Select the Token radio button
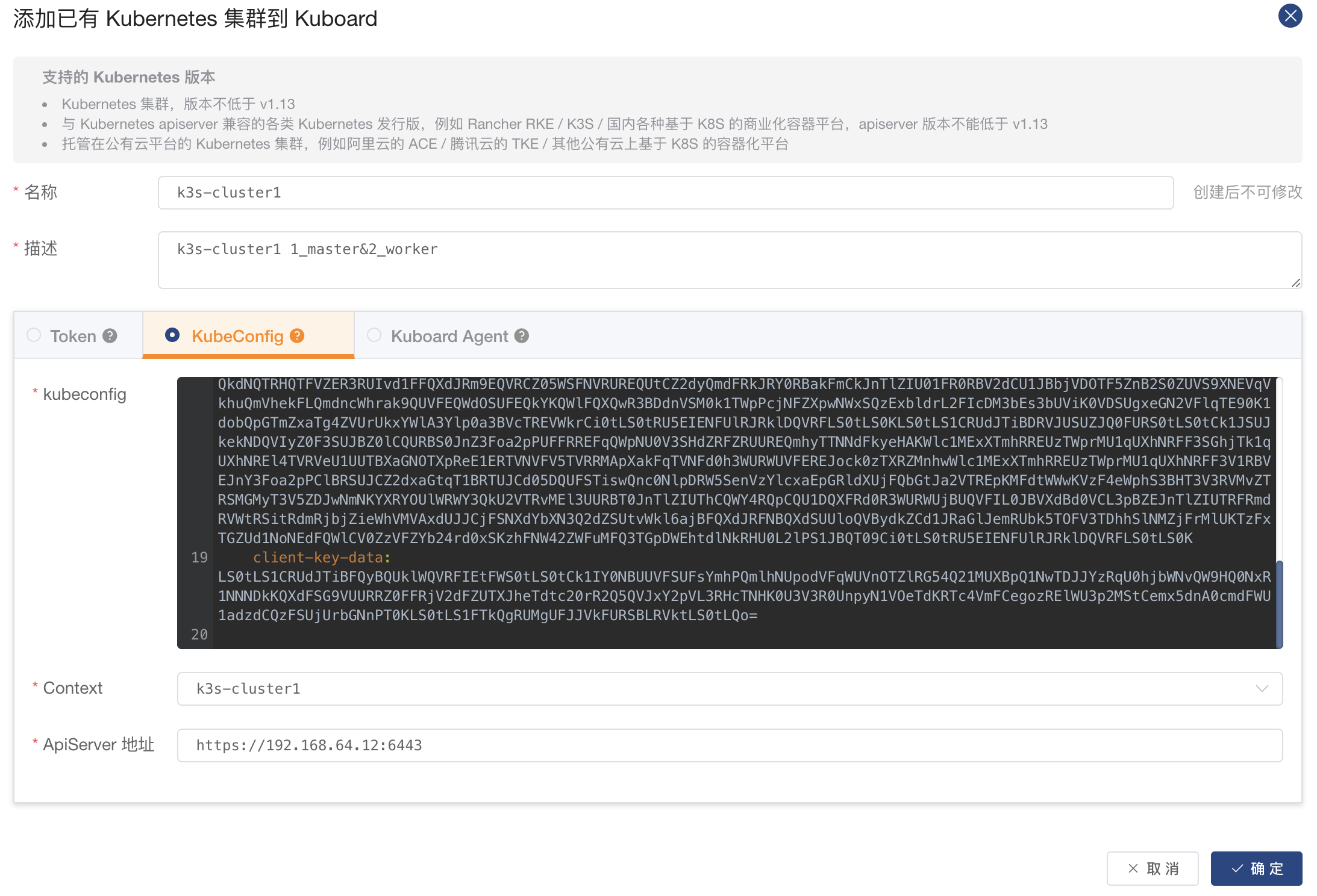This screenshot has height=896, width=1317. 34,335
